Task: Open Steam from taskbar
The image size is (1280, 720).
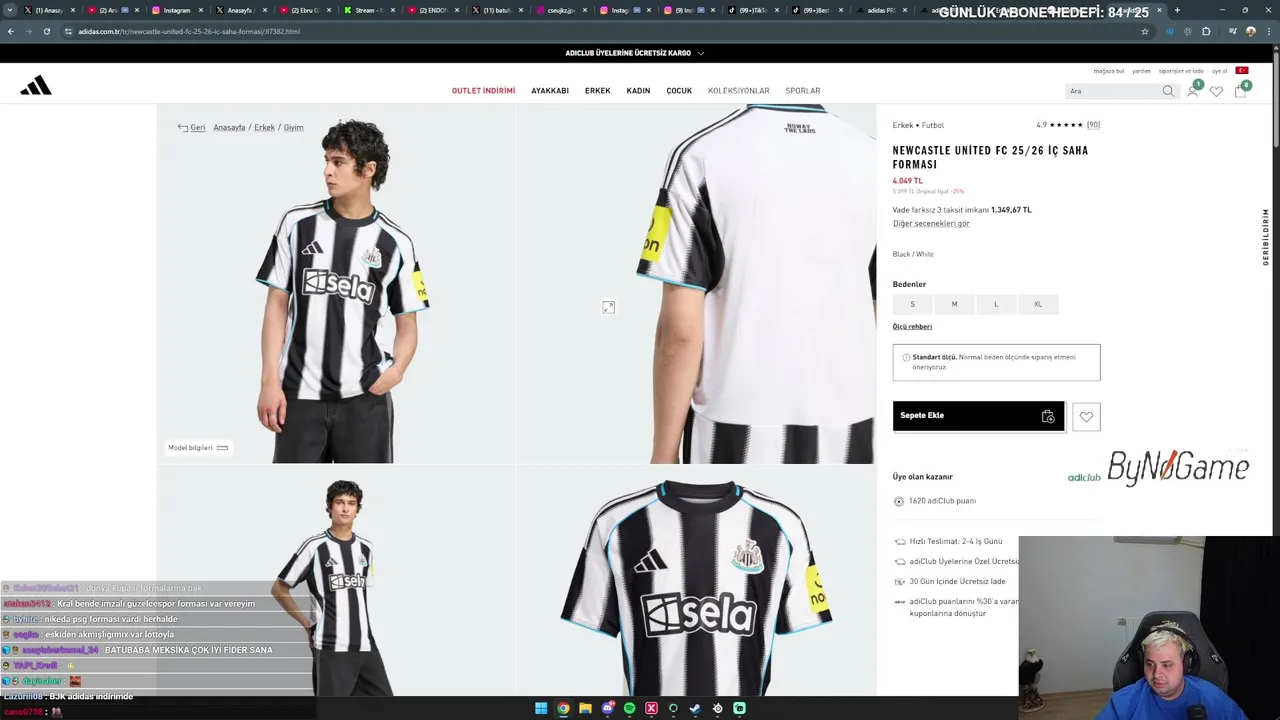Action: coord(695,708)
